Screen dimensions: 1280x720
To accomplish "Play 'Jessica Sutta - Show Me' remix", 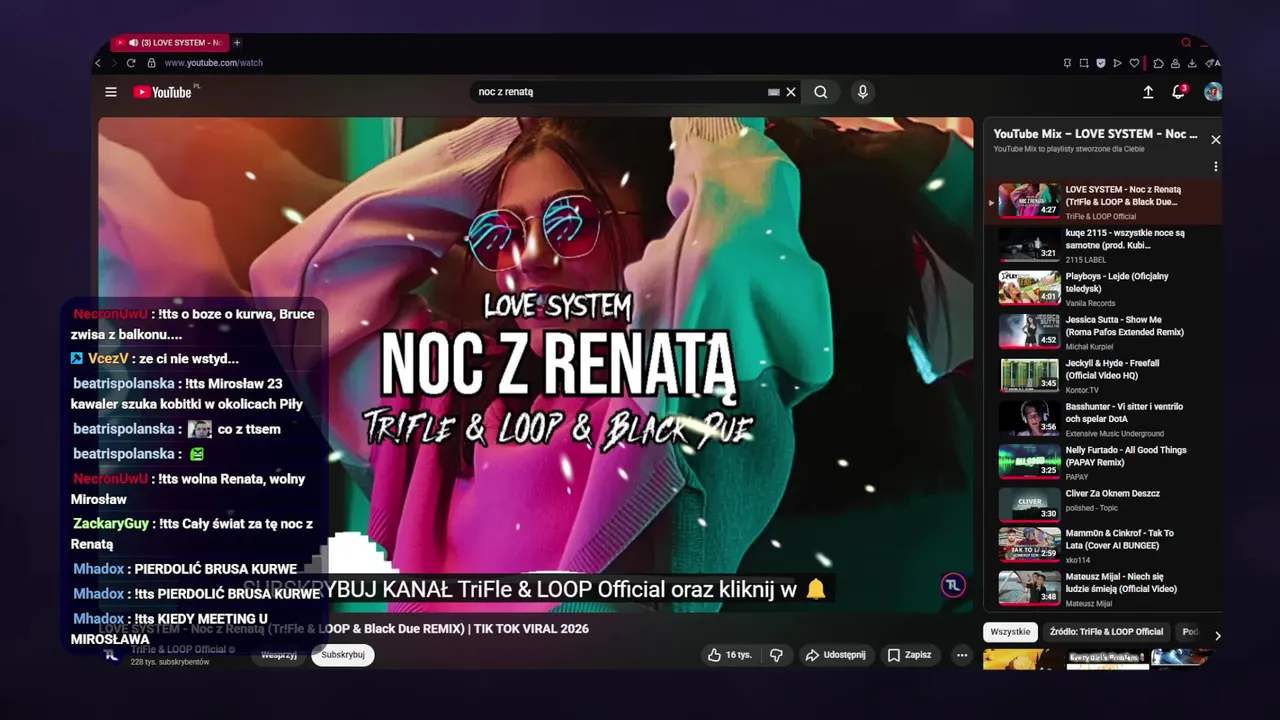I will (x=1103, y=332).
